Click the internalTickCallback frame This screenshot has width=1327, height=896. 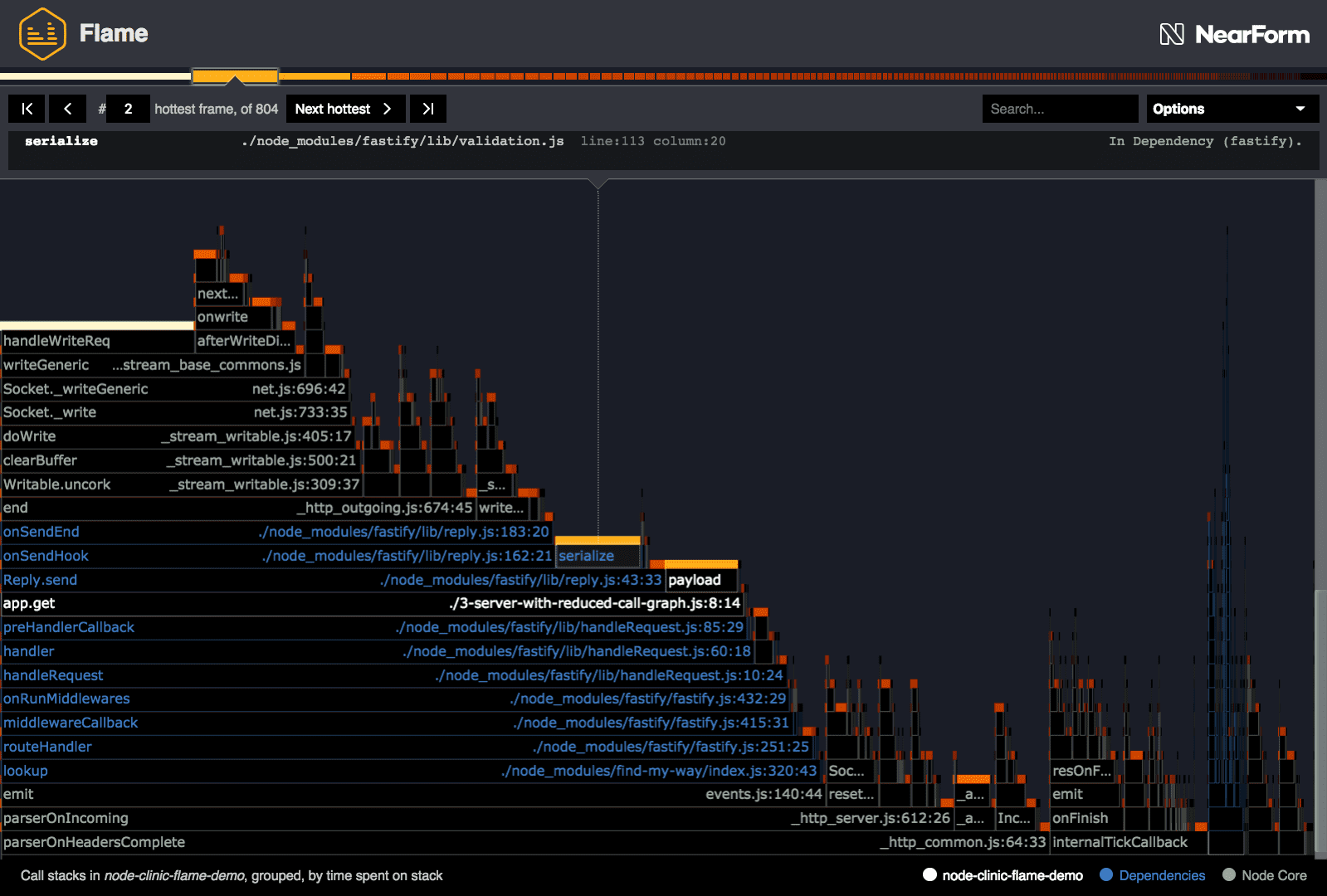[1129, 842]
